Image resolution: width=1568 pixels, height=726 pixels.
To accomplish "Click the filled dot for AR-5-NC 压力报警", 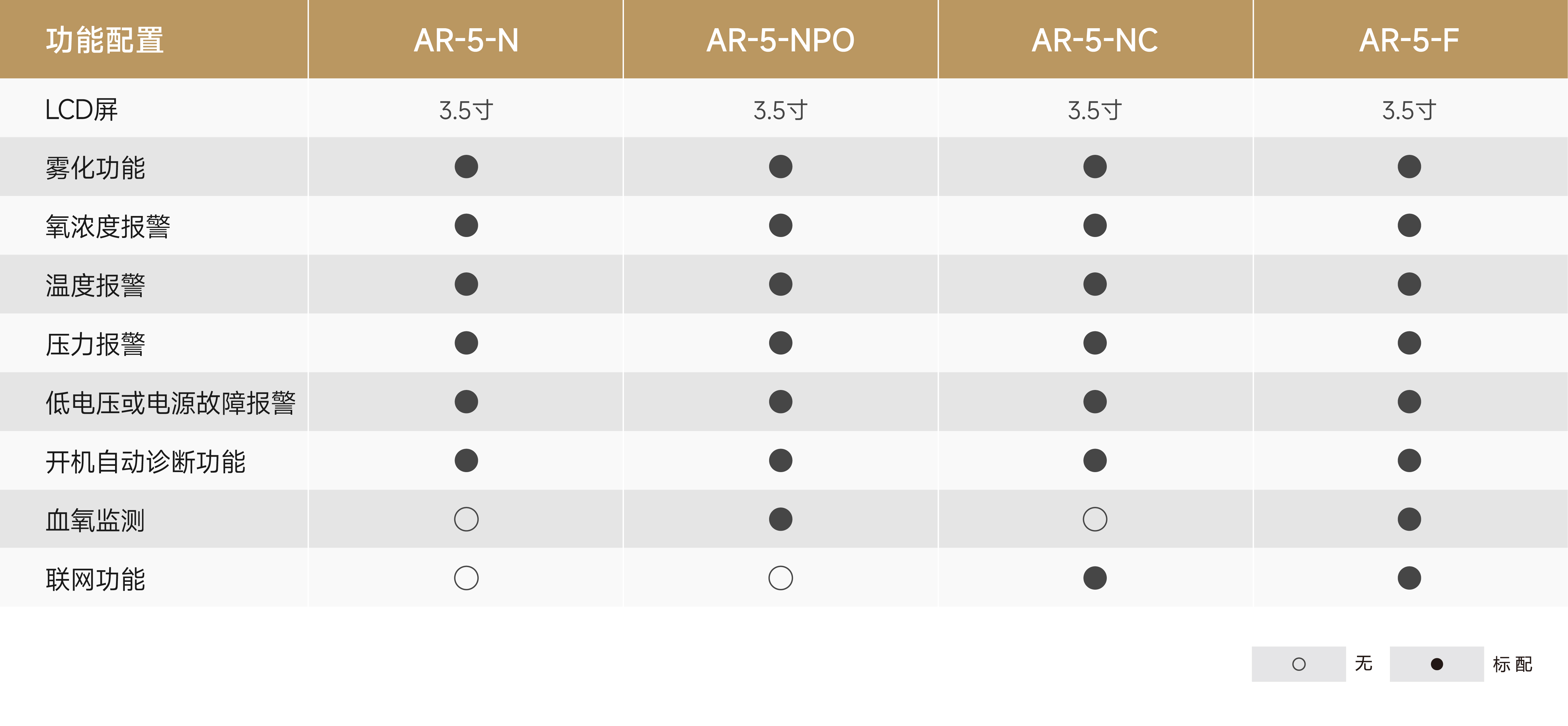I will (1095, 343).
